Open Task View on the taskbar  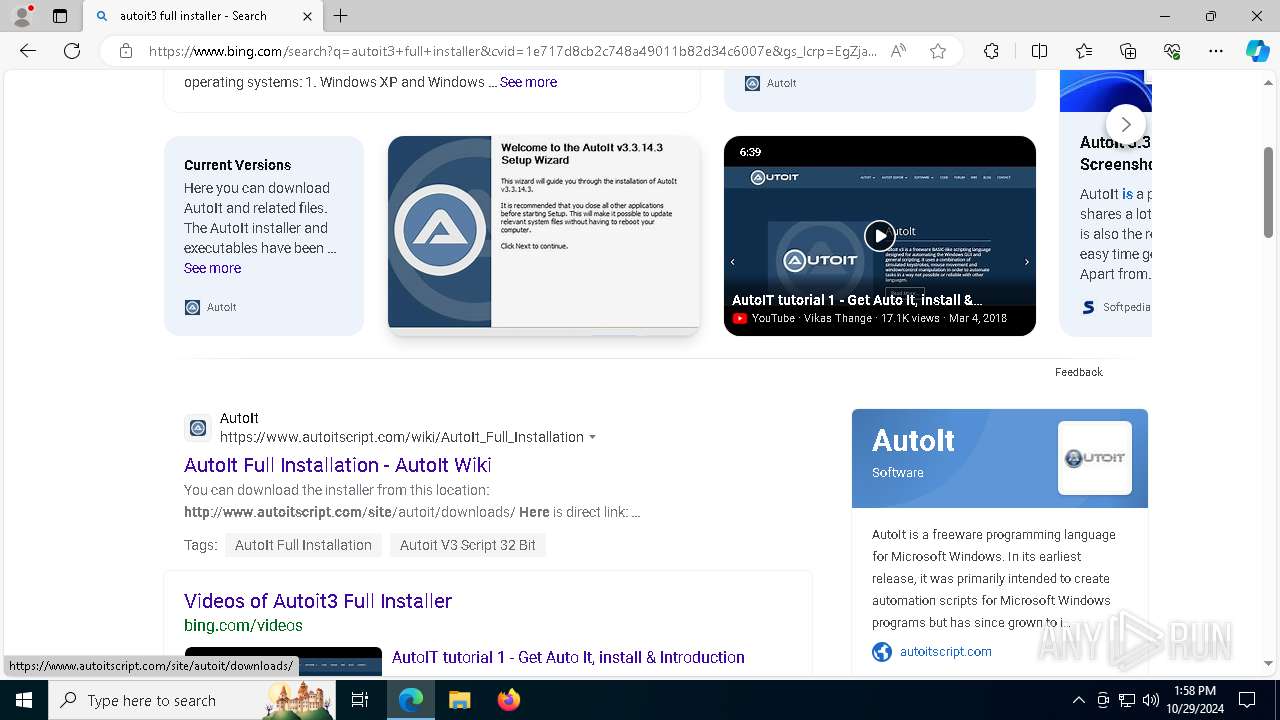tap(361, 700)
